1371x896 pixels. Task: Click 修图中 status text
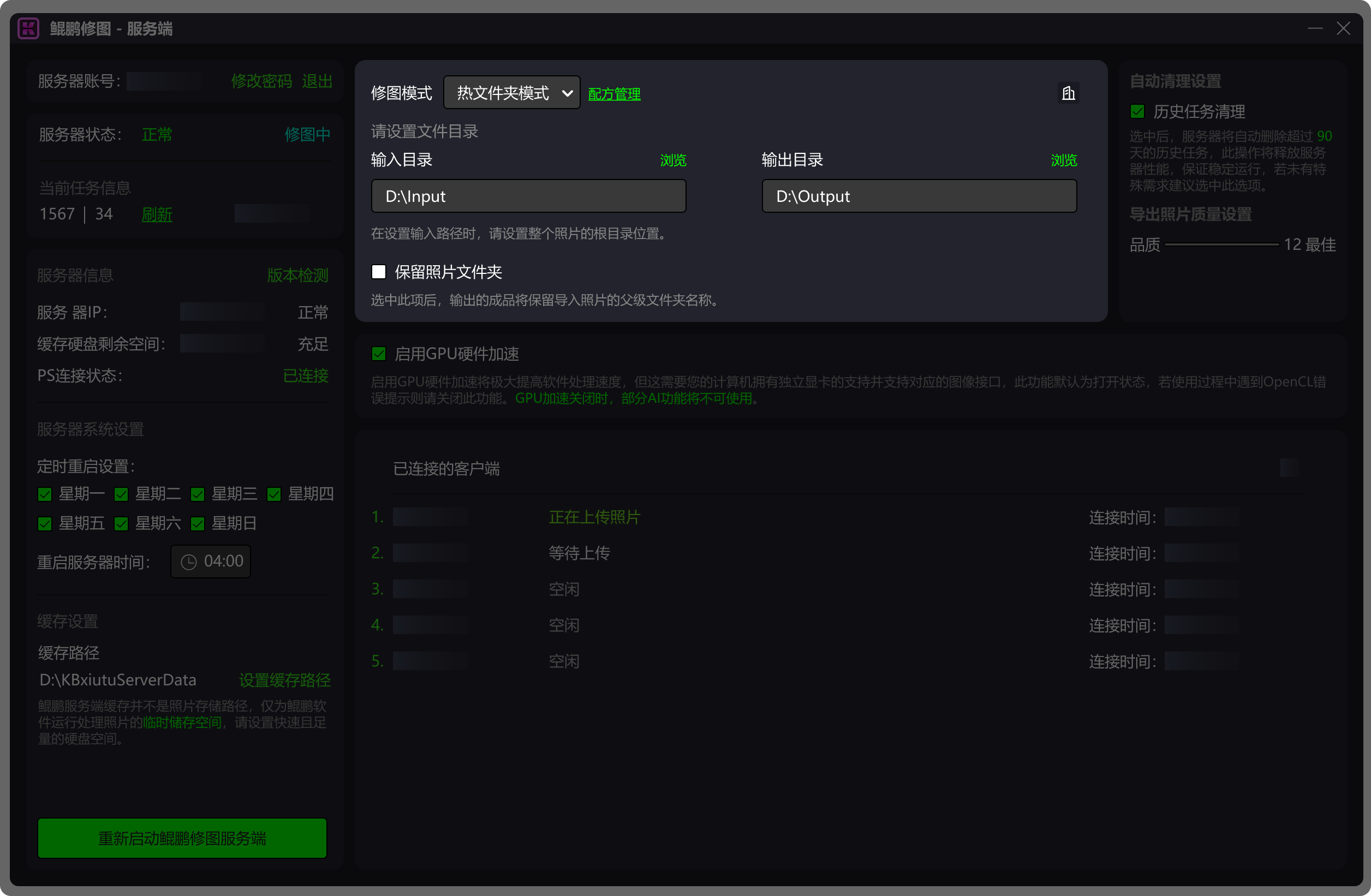[308, 135]
